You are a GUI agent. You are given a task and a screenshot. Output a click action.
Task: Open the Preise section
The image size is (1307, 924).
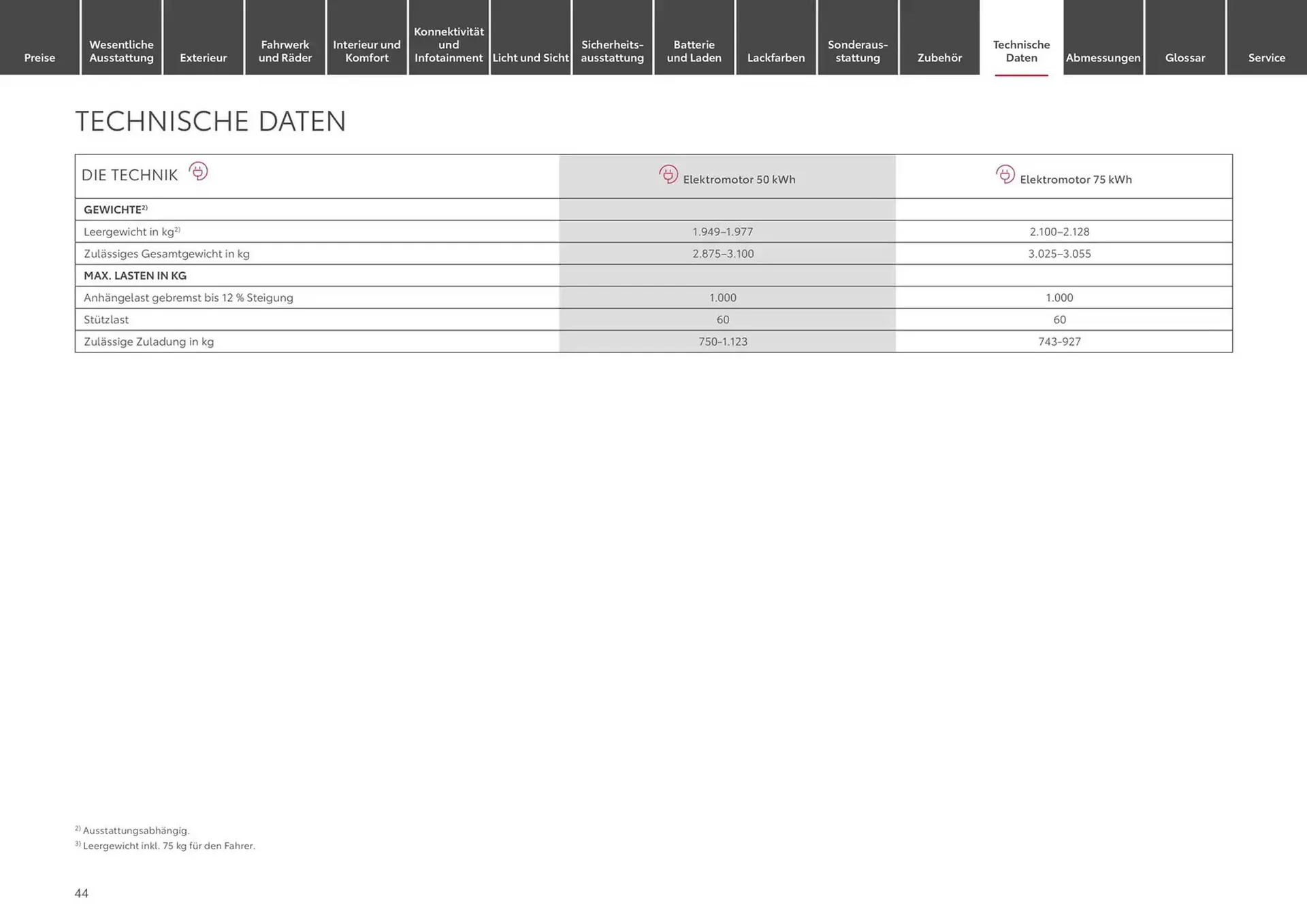pos(39,58)
